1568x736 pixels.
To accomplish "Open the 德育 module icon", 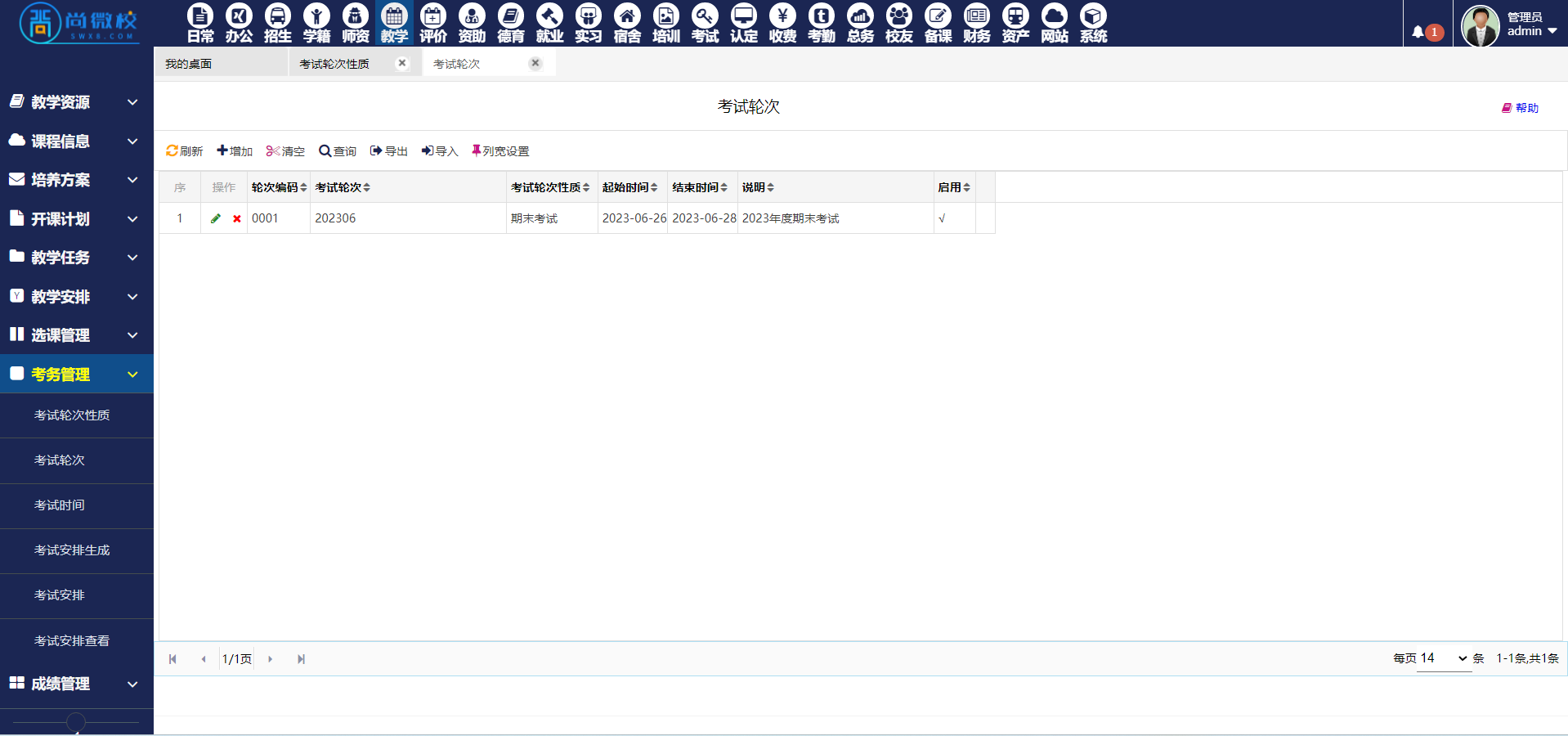I will click(x=511, y=23).
